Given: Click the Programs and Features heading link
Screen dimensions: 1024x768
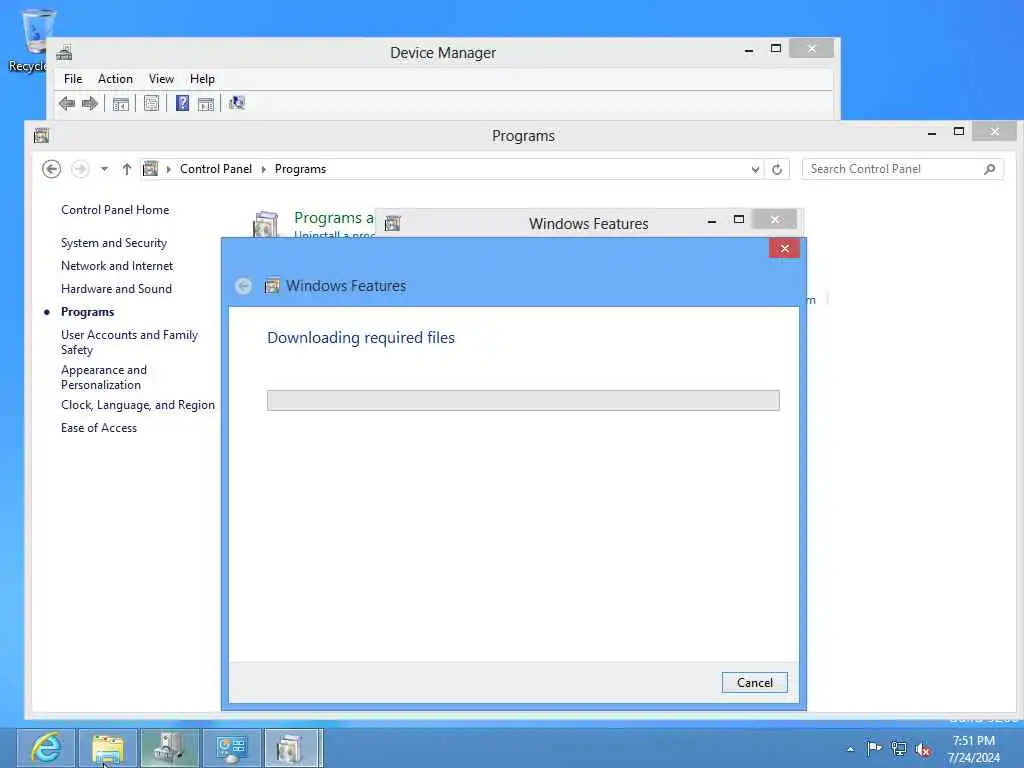Looking at the screenshot, I should (334, 217).
